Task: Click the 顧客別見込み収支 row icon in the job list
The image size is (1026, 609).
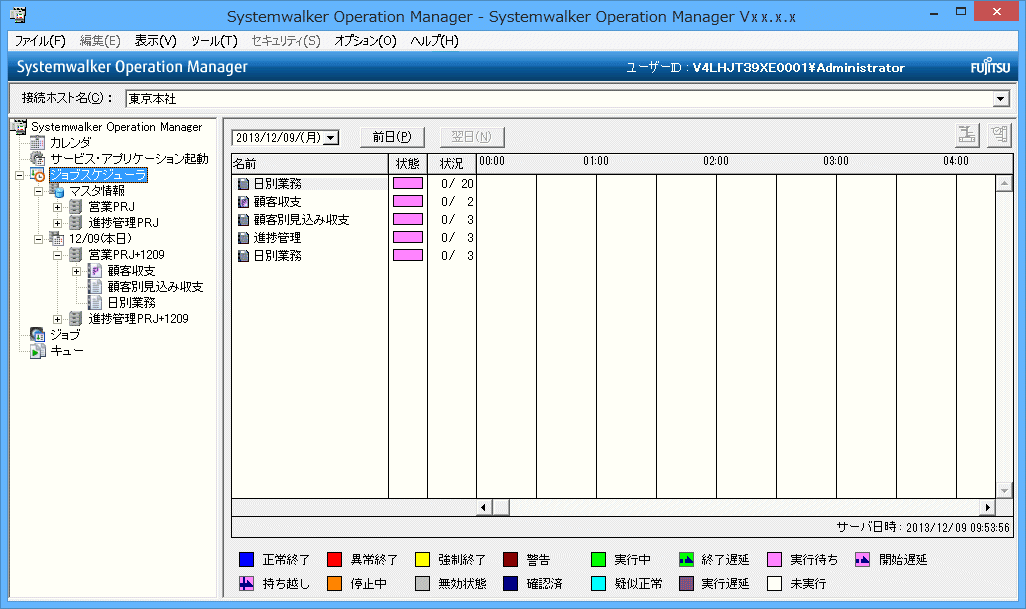Action: point(243,220)
